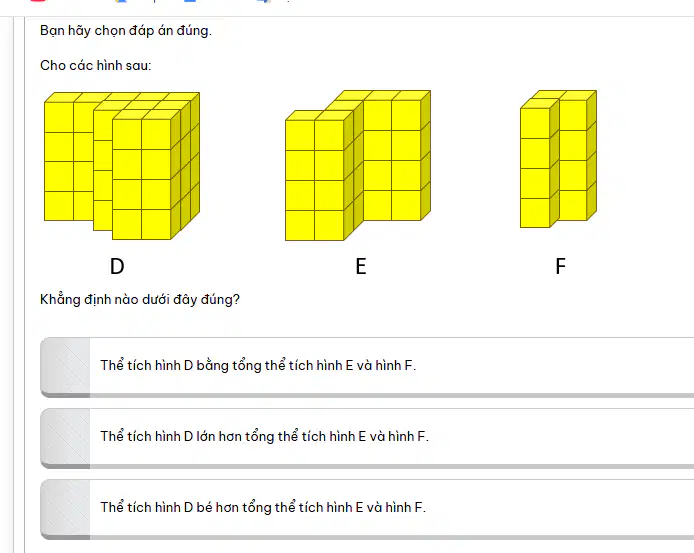The height and width of the screenshot is (553, 694).
Task: Click the question 'Khẳng định nào dưới đây đúng?'
Action: tap(140, 300)
